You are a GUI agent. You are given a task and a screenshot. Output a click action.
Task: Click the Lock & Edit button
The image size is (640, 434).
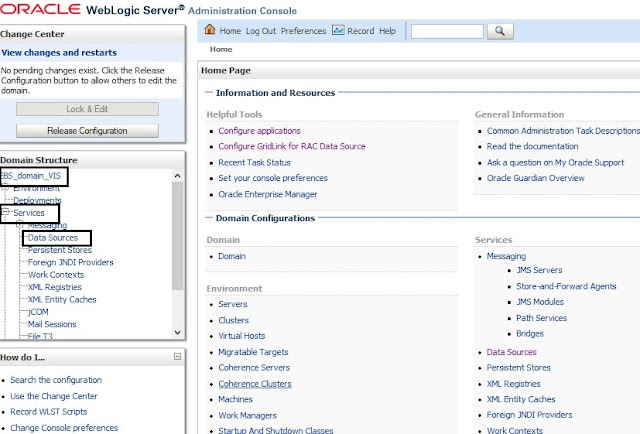pyautogui.click(x=87, y=109)
